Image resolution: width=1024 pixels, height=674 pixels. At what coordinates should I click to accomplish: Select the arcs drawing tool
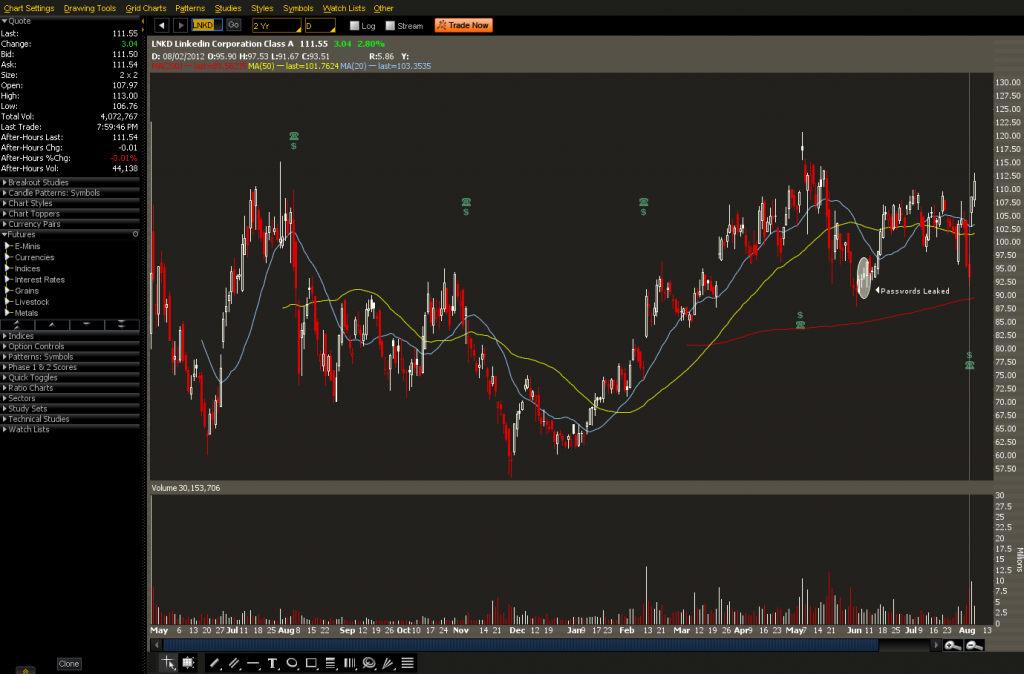369,663
